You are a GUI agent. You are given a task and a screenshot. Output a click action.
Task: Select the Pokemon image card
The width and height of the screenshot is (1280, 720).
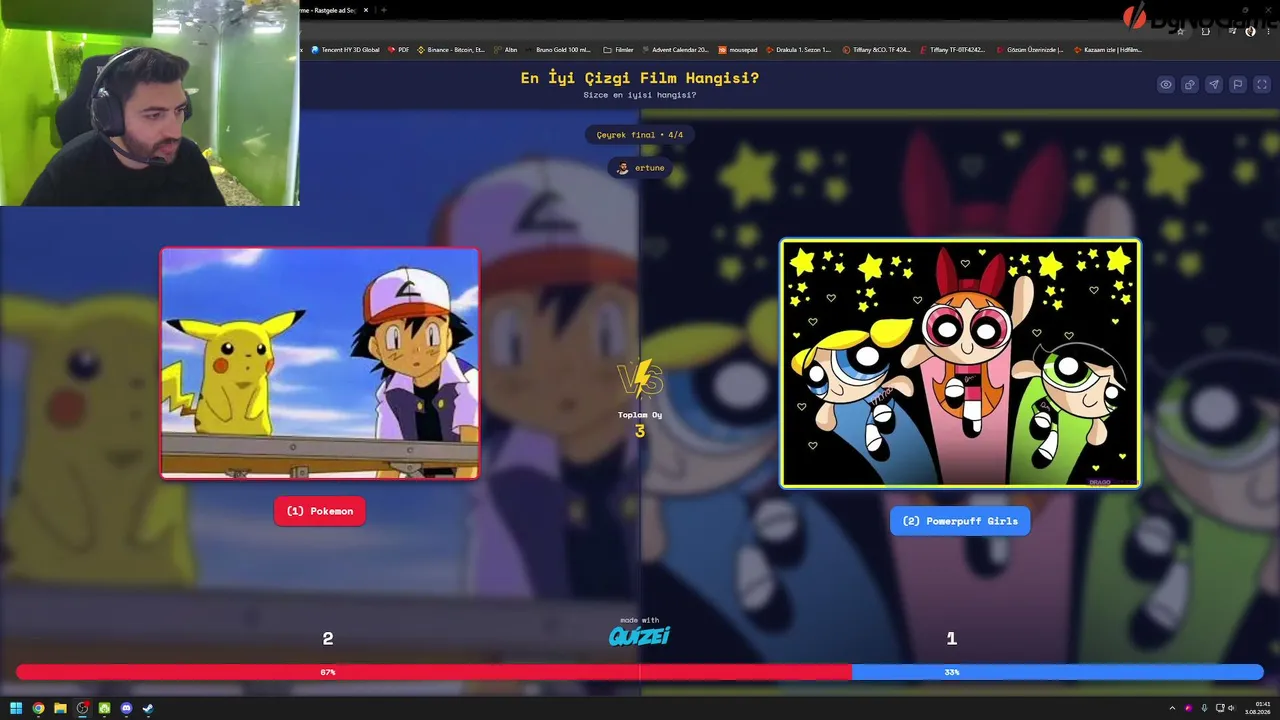[x=320, y=363]
